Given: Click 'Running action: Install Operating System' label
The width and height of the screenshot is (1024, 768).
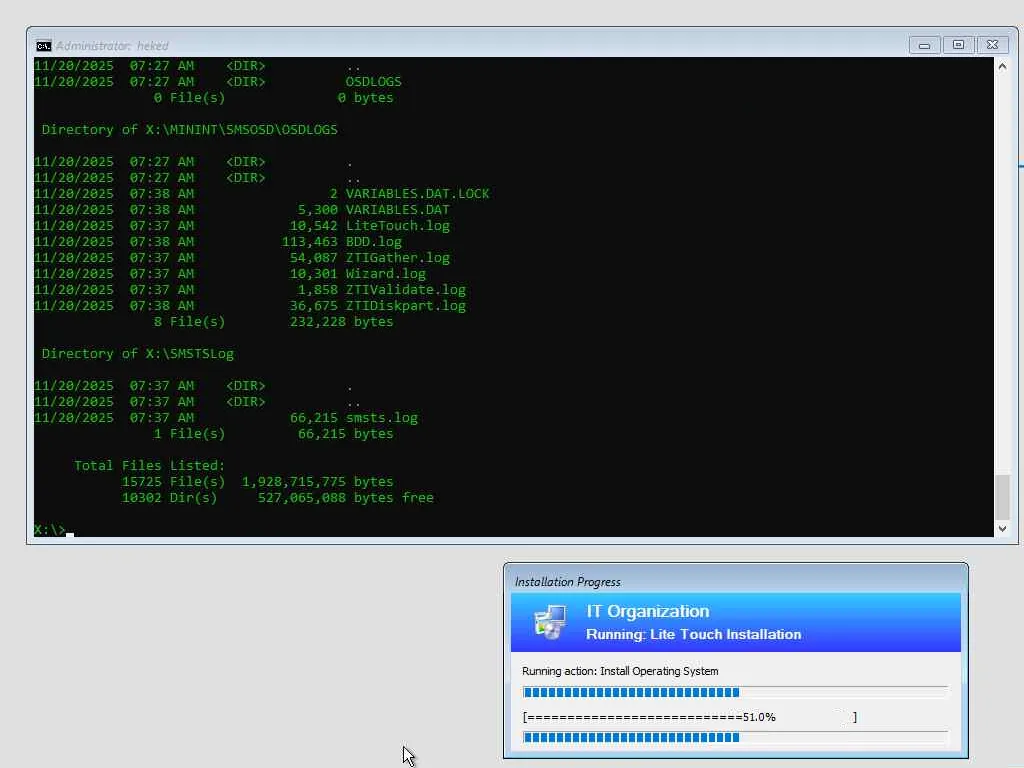Looking at the screenshot, I should click(x=620, y=671).
